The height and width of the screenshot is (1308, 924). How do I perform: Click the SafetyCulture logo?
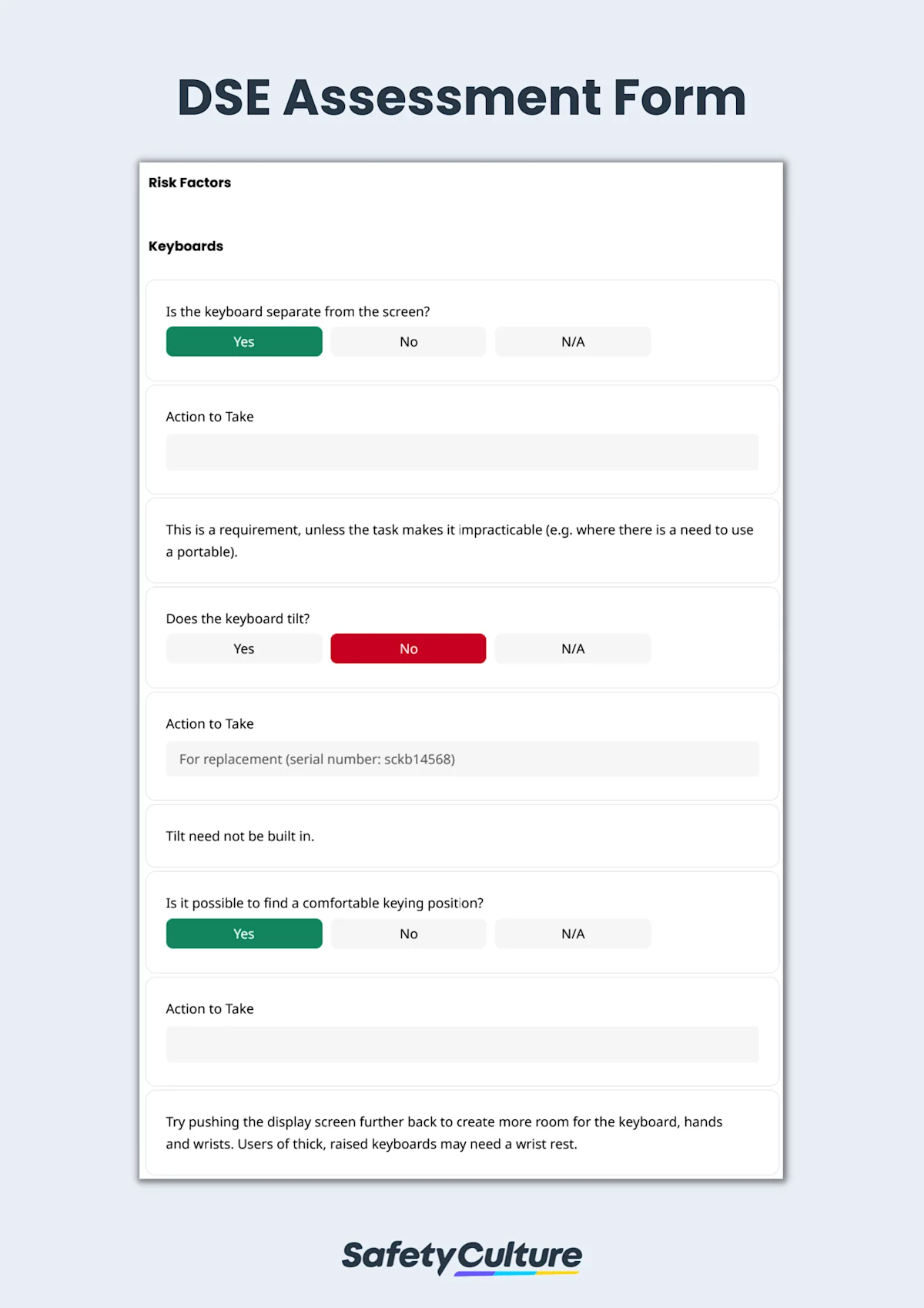point(462,1254)
